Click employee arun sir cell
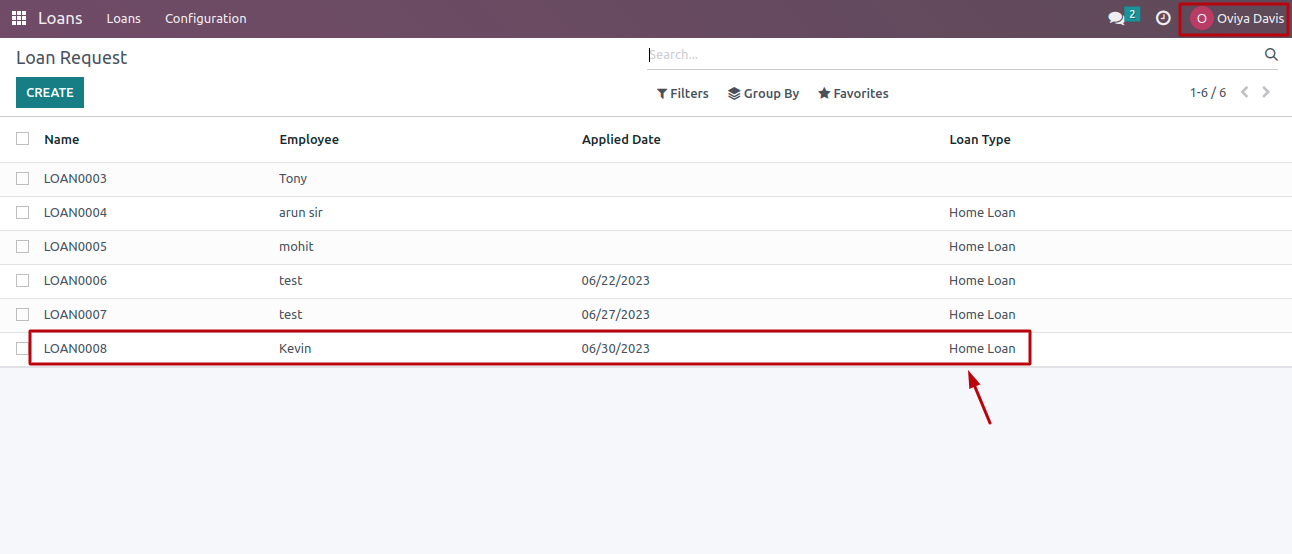Image resolution: width=1292 pixels, height=554 pixels. pyautogui.click(x=301, y=212)
